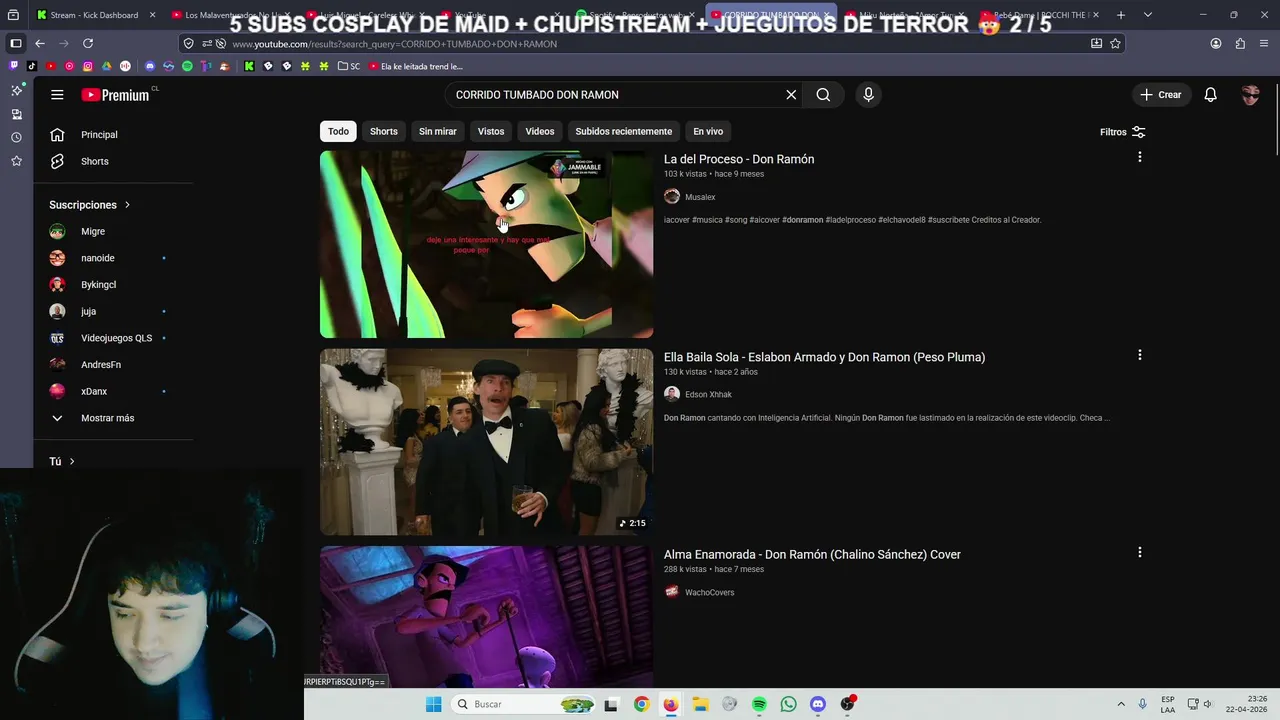Open the Twitch bookmark in the bookmarks bar
The height and width of the screenshot is (720, 1280).
pos(14,66)
